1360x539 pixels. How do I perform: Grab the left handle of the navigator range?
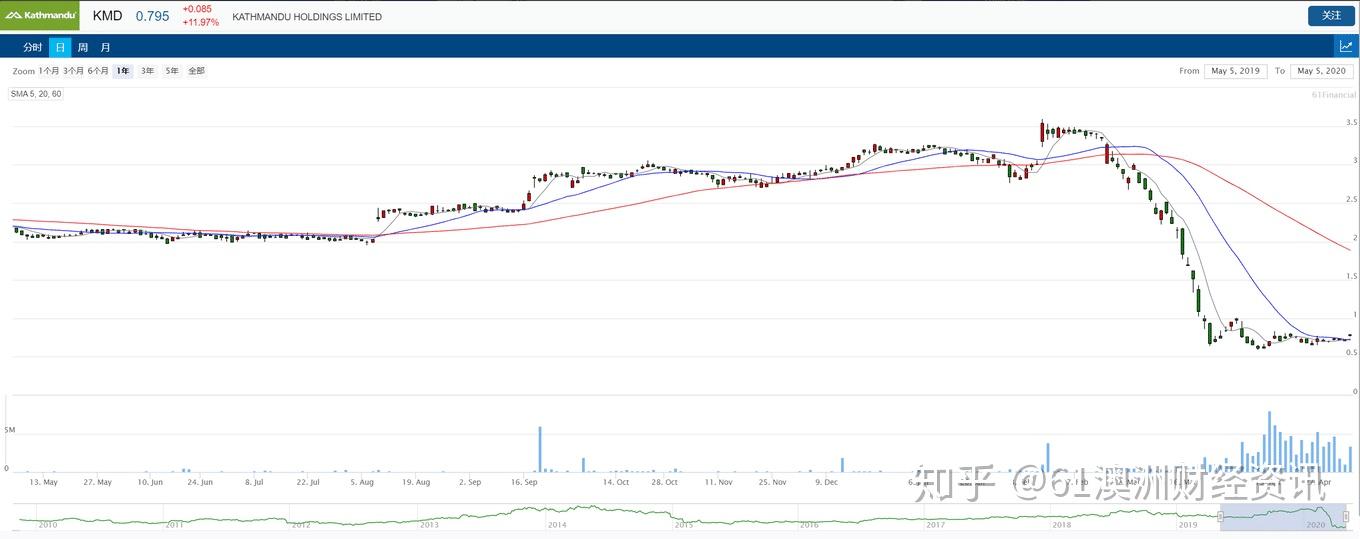[x=1220, y=517]
